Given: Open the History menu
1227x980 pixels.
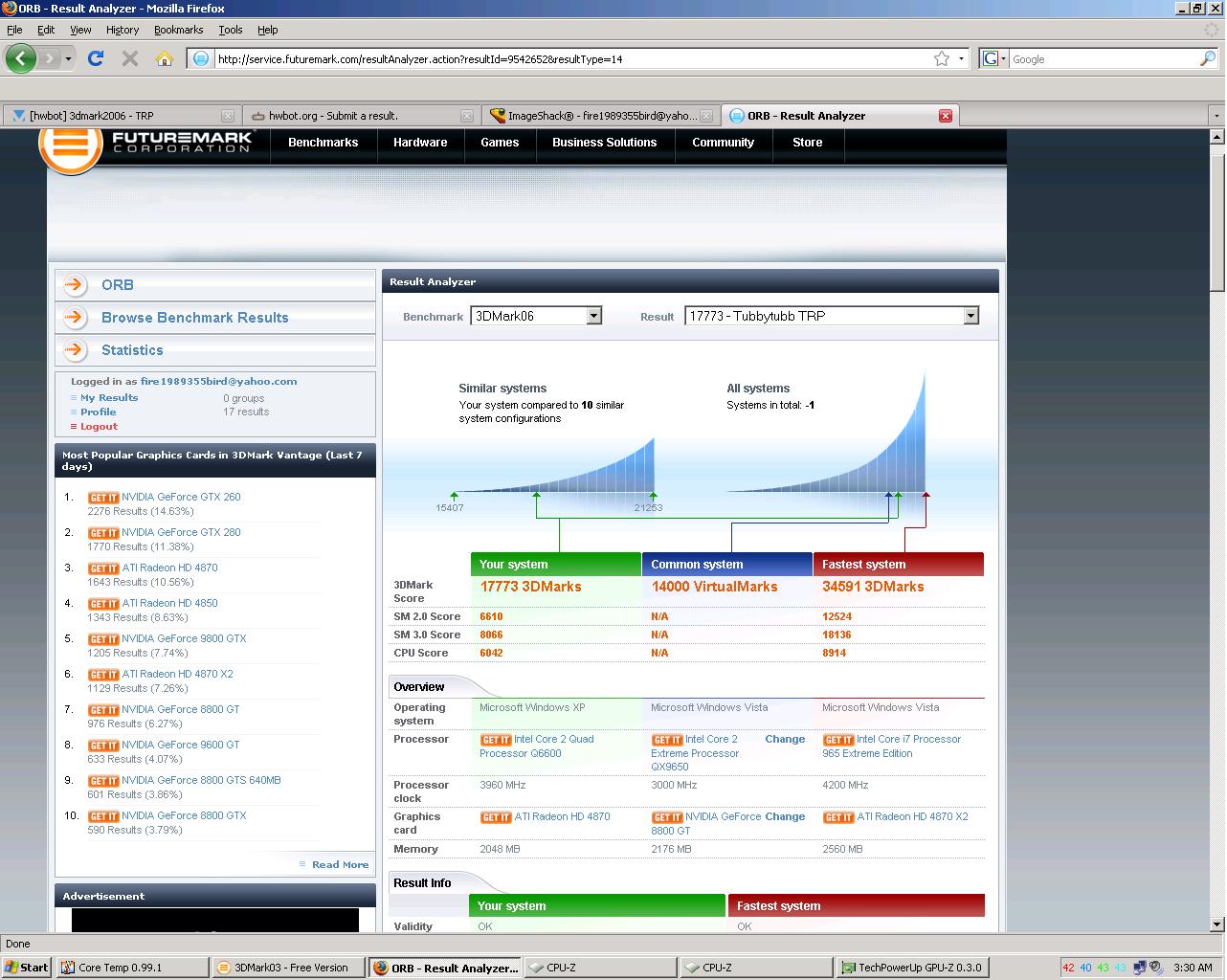Looking at the screenshot, I should [x=123, y=30].
